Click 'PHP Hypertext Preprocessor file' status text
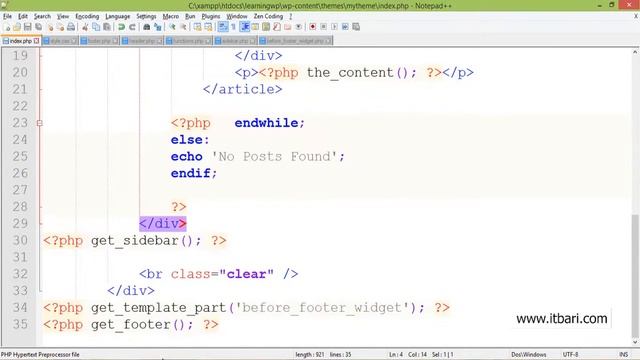The image size is (640, 360). pos(40,355)
